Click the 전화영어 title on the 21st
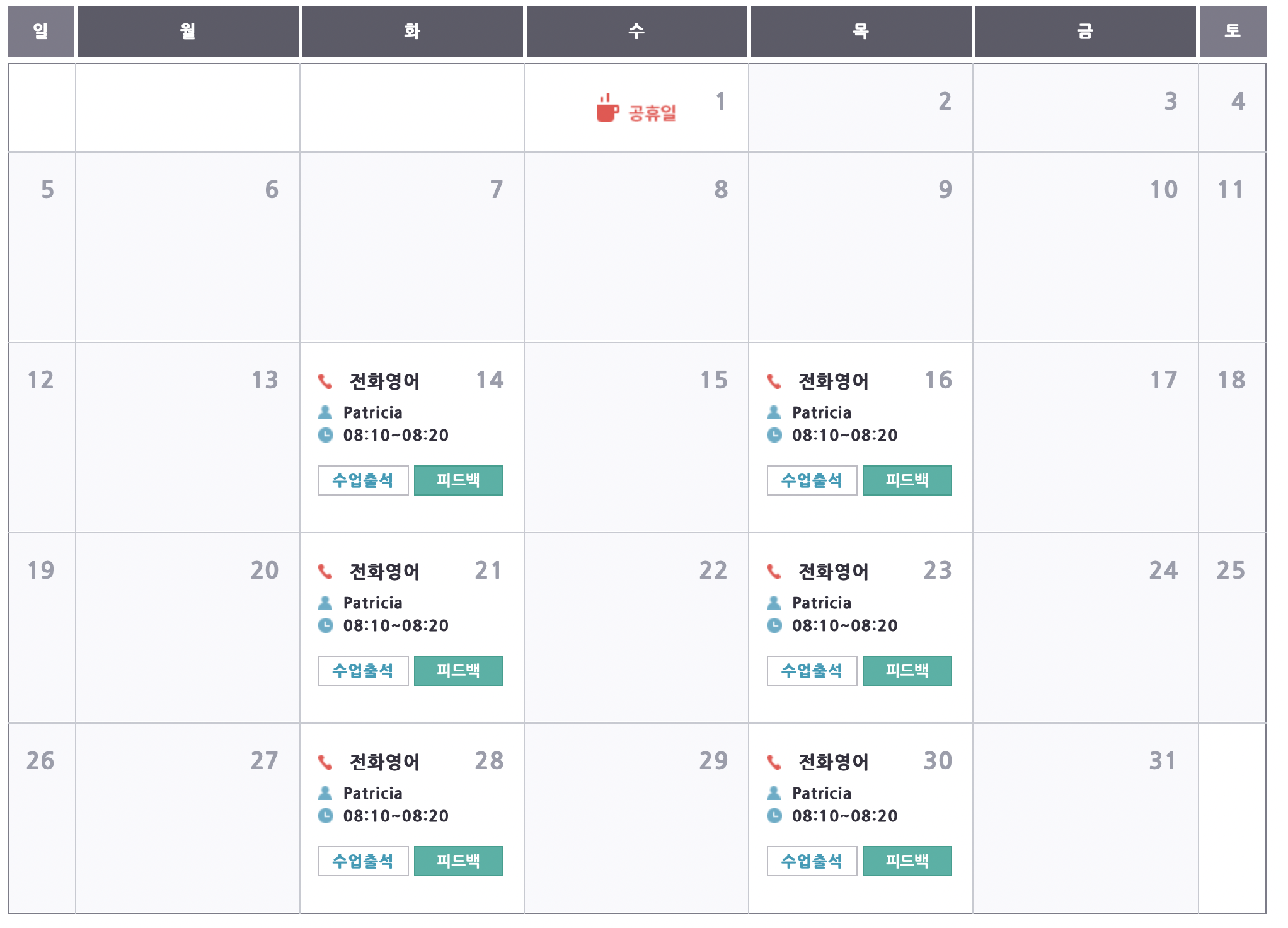 pos(385,572)
